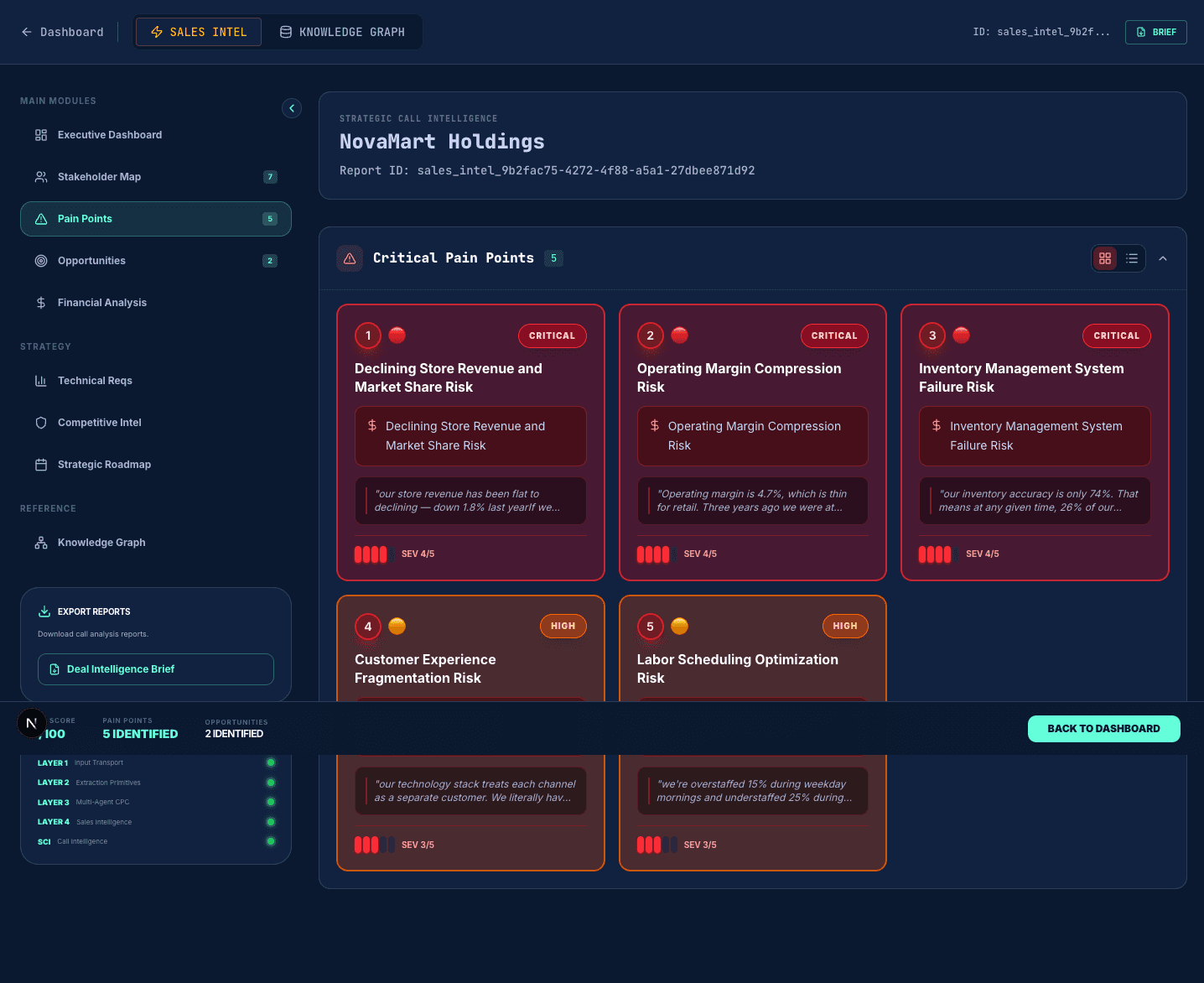Click the dollar icon in Operating Margin card

point(655,426)
